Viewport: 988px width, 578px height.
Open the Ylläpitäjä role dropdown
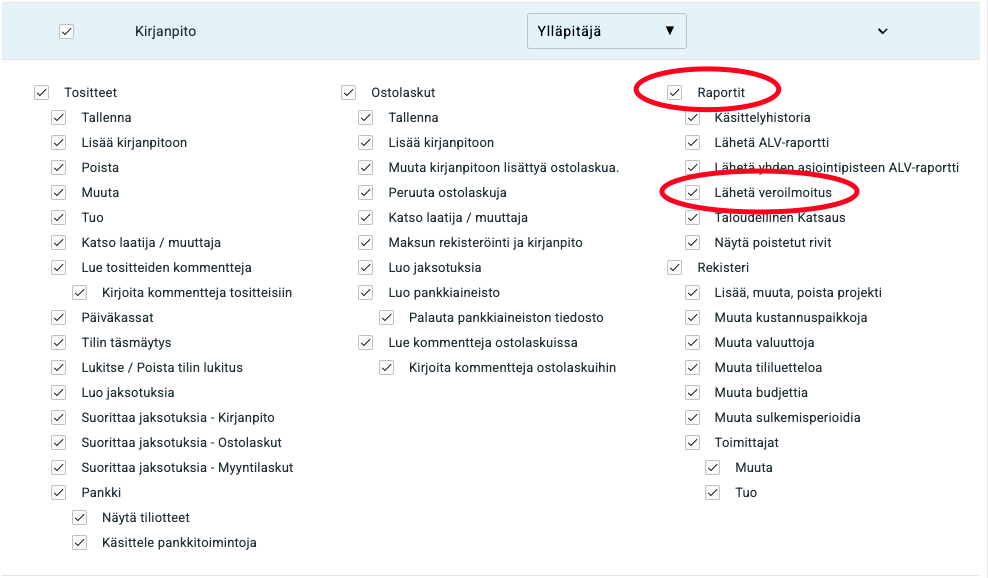(606, 31)
